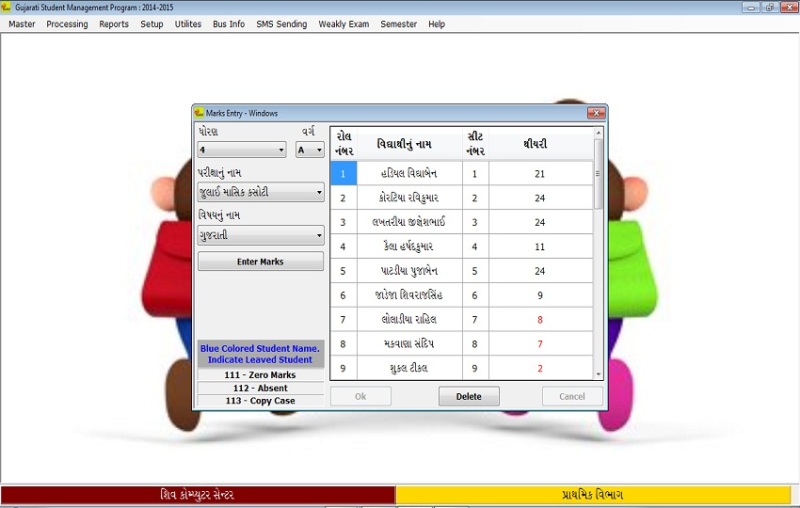Open the Setup menu
The image size is (800, 508).
point(152,24)
